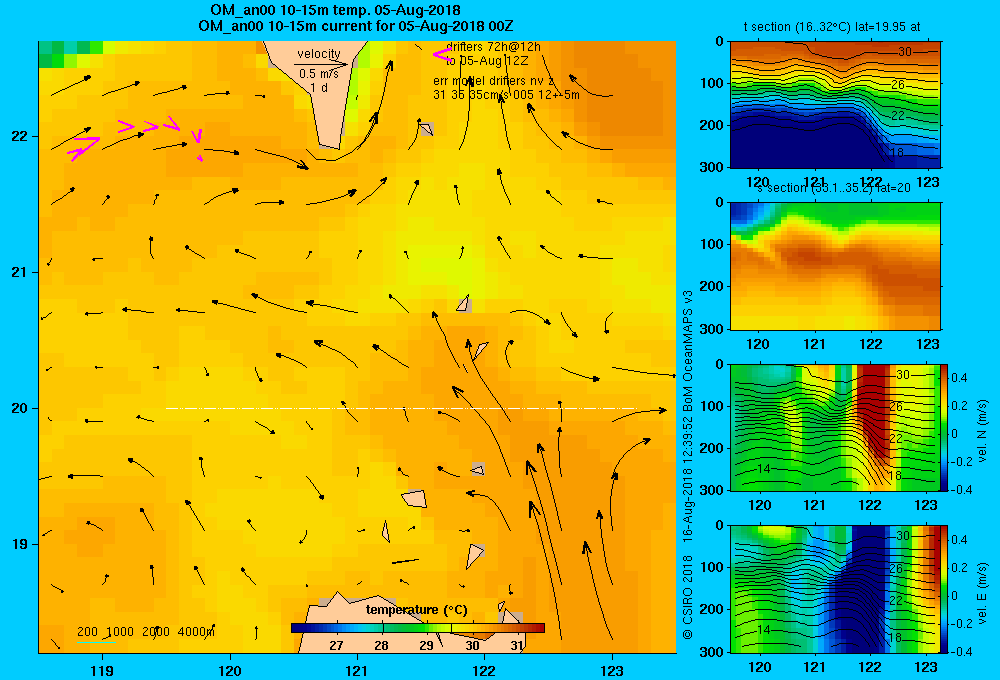Click the latitude label '21' on main map
Image resolution: width=1000 pixels, height=680 pixels.
pos(19,272)
